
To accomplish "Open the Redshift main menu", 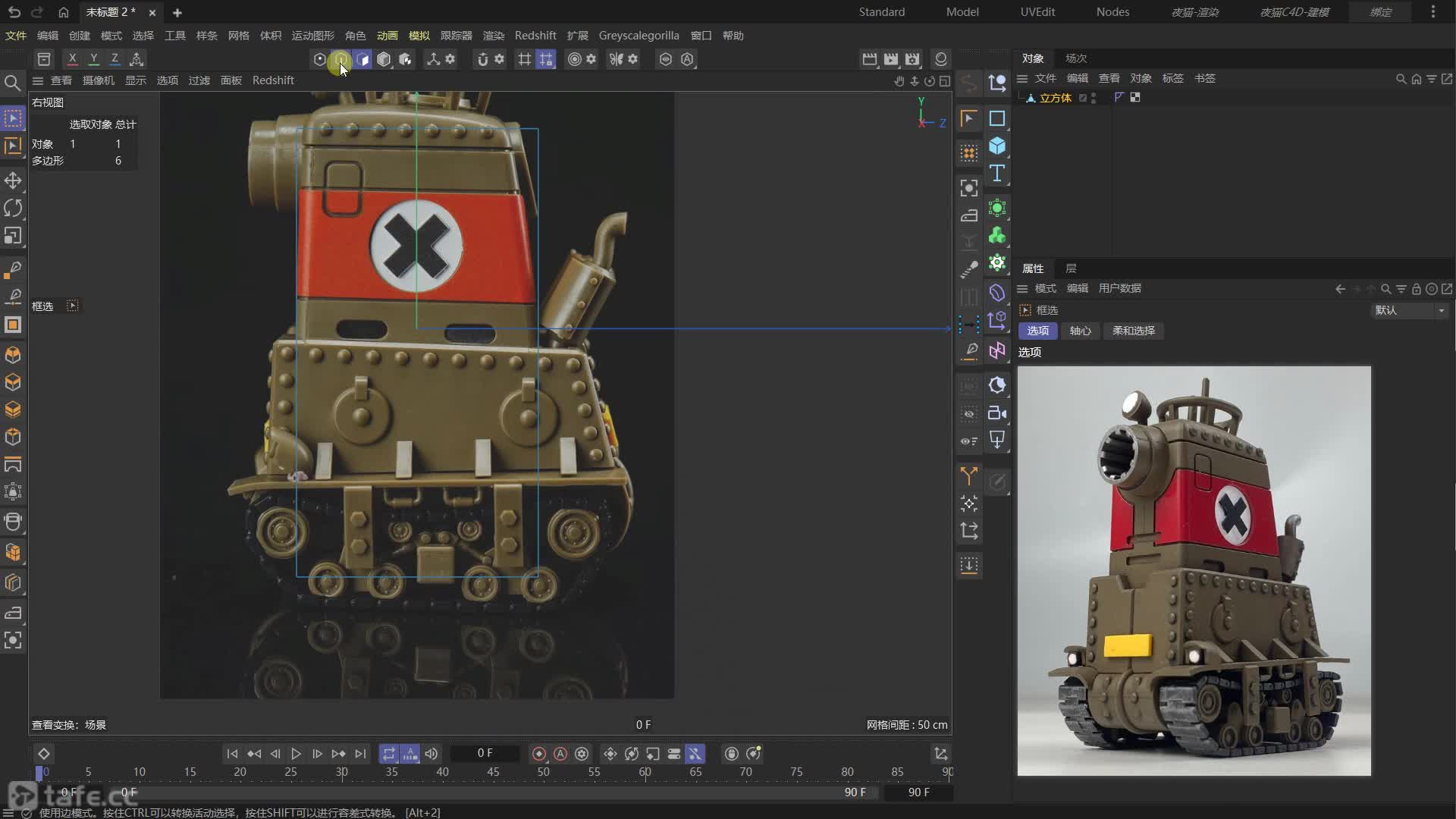I will (x=535, y=36).
